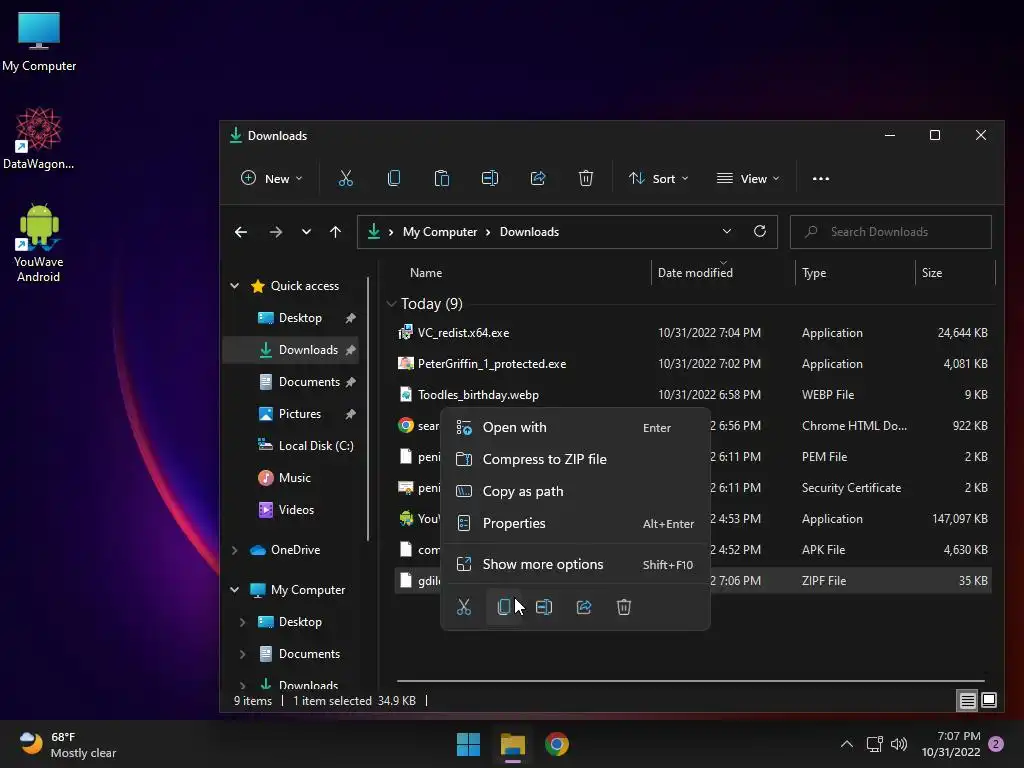Select Local Disk (C:) in sidebar

(306, 445)
